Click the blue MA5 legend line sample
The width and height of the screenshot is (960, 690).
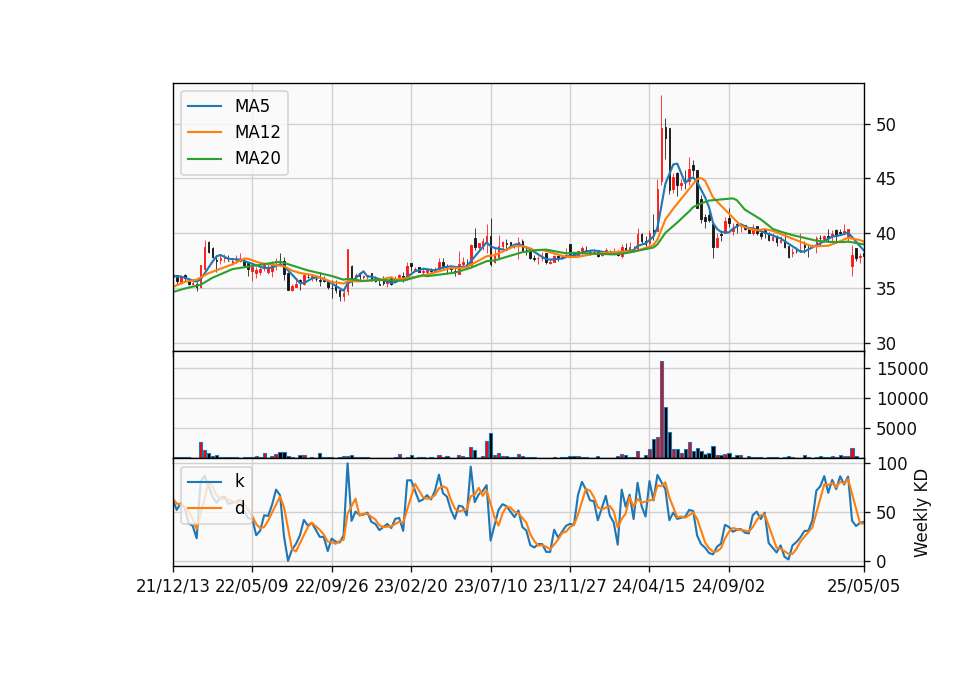pos(204,106)
